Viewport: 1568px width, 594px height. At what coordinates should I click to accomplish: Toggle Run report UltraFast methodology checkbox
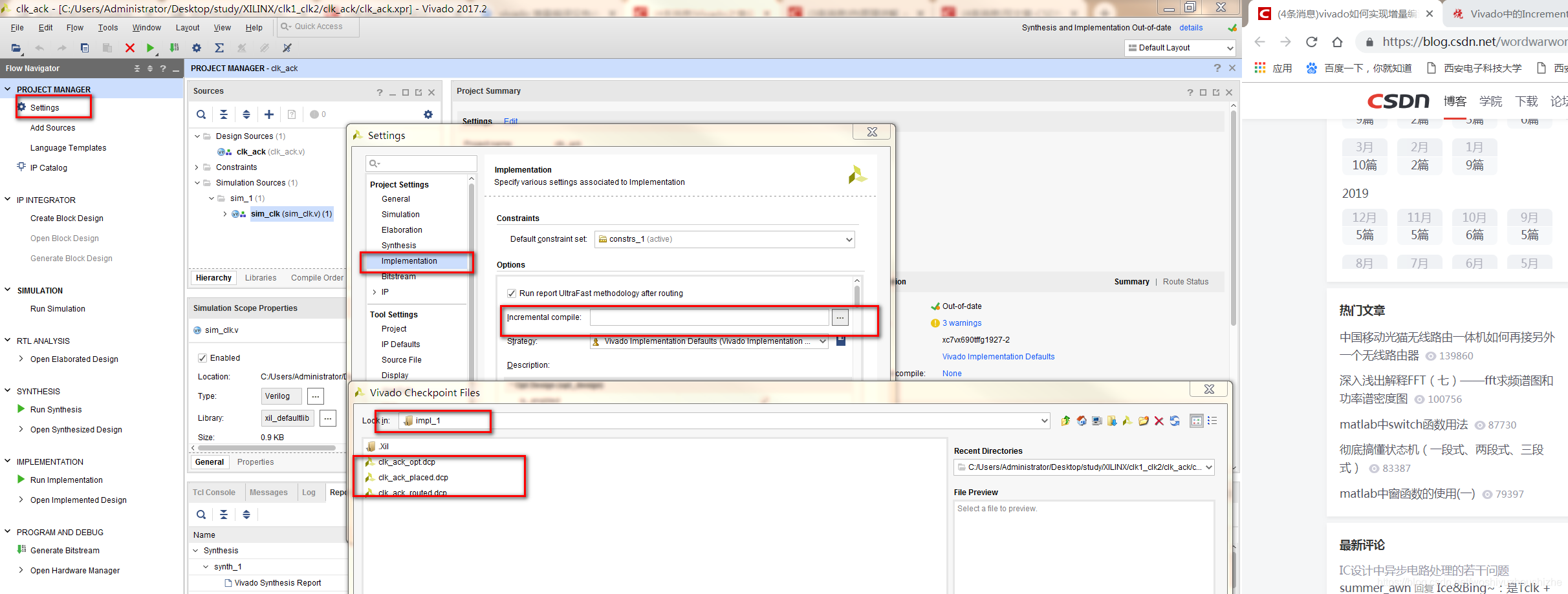512,293
